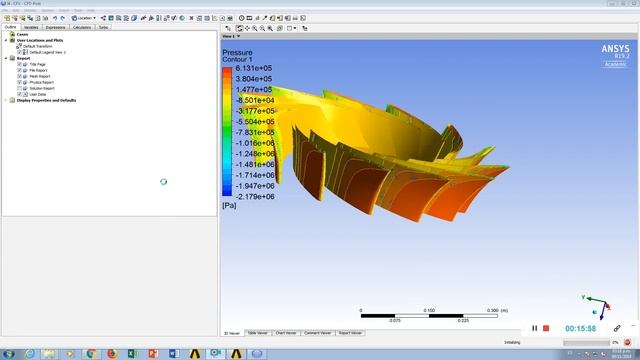Open the Comment Viewer tab
The height and width of the screenshot is (360, 640).
pos(318,333)
